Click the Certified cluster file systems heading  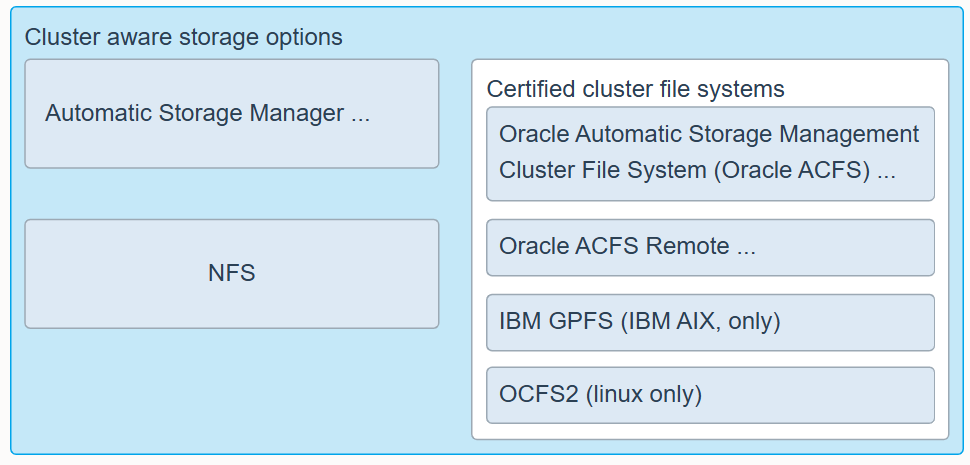(635, 89)
